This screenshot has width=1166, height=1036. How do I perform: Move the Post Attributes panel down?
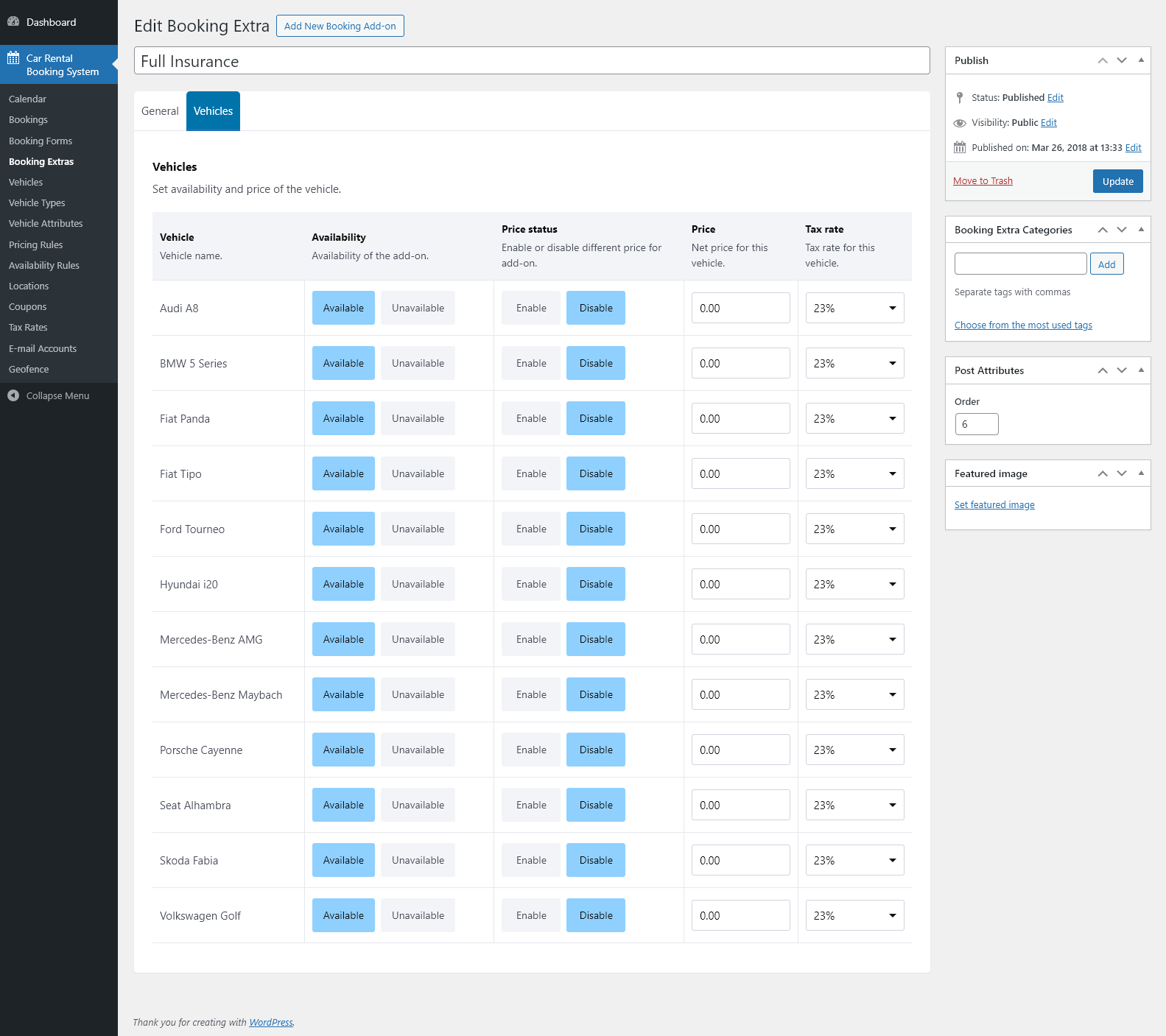tap(1122, 370)
